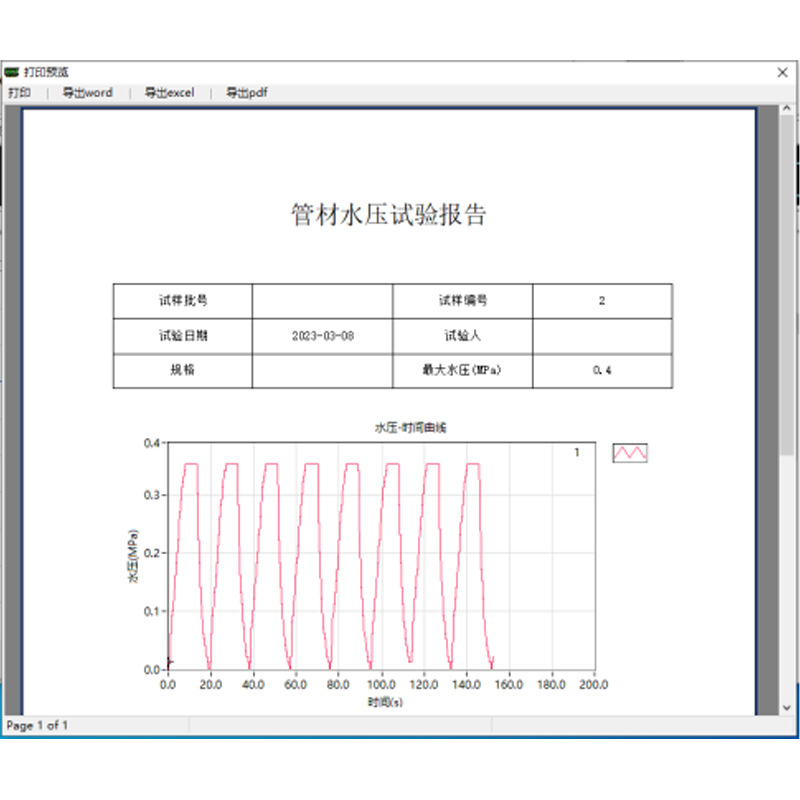Screen dimensions: 800x800
Task: Click the 打印 print button
Action: point(19,93)
